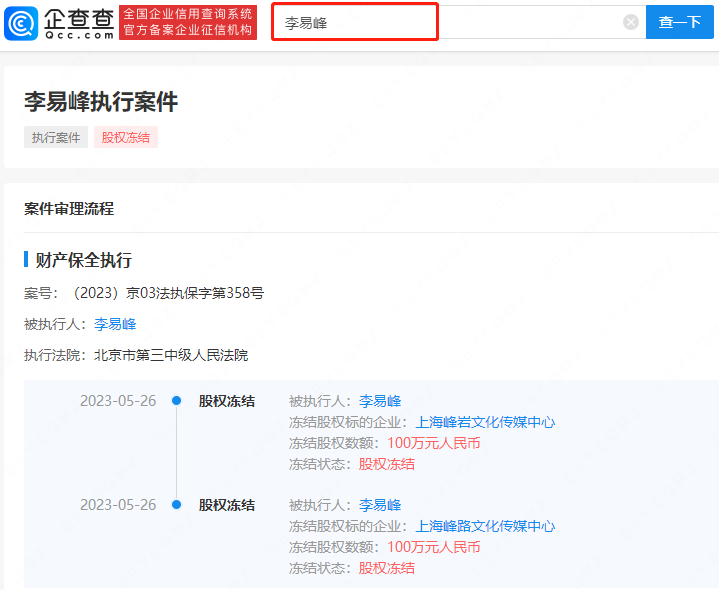Click the 财产保全执行 subsection heading
The width and height of the screenshot is (719, 590).
84,260
